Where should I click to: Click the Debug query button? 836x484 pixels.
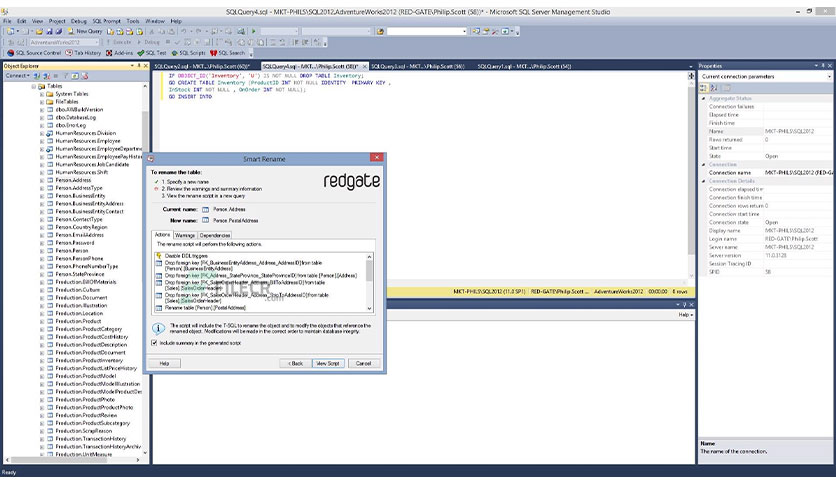[x=149, y=42]
